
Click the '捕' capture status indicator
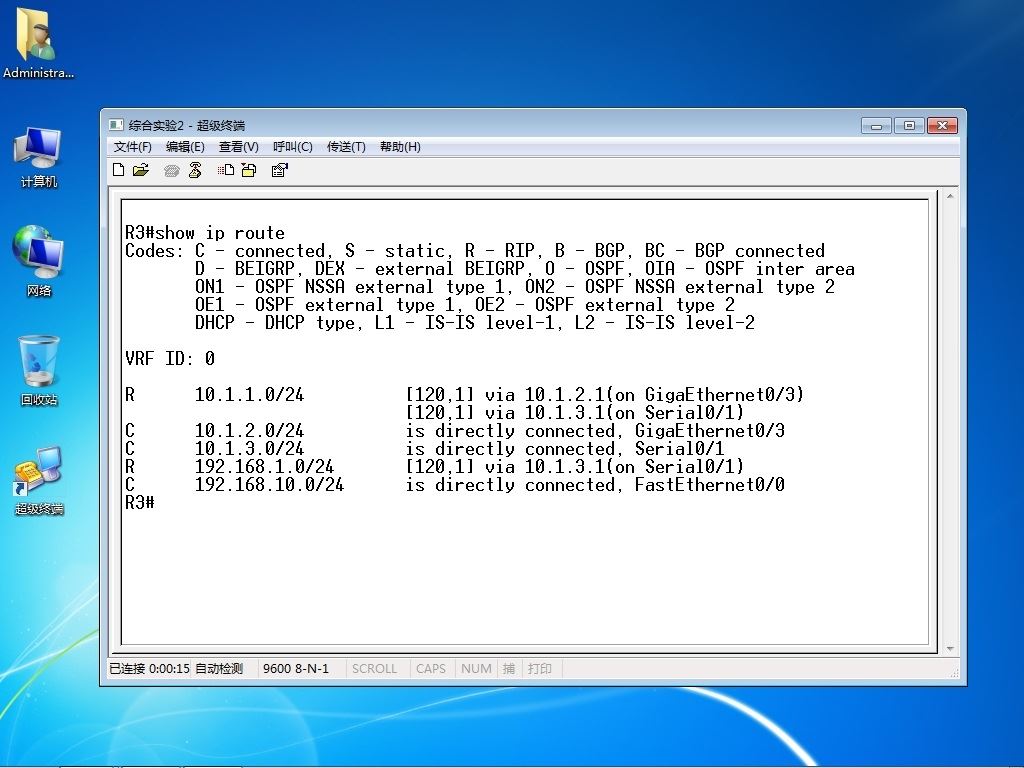(509, 669)
